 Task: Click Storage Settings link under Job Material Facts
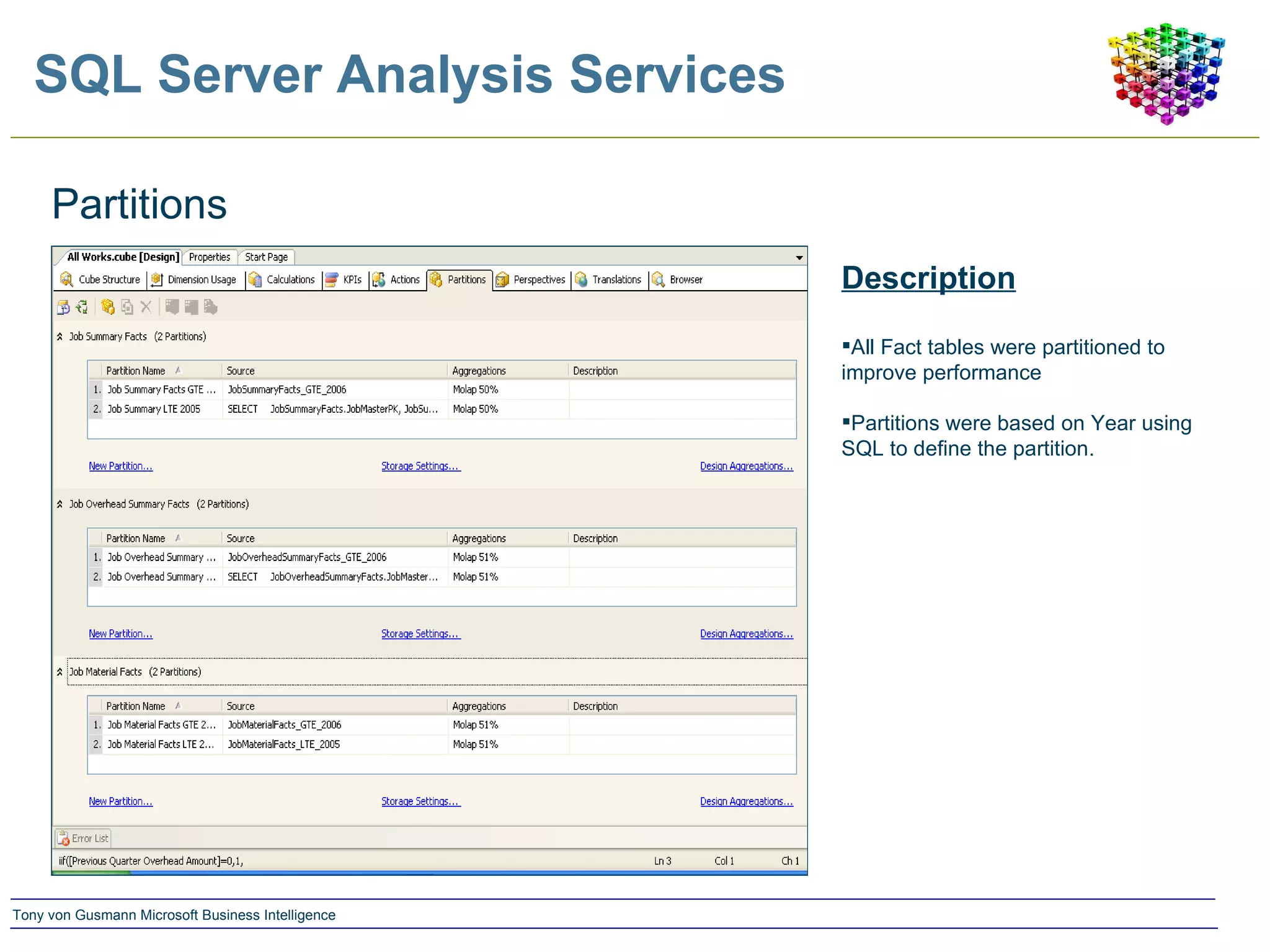click(421, 801)
